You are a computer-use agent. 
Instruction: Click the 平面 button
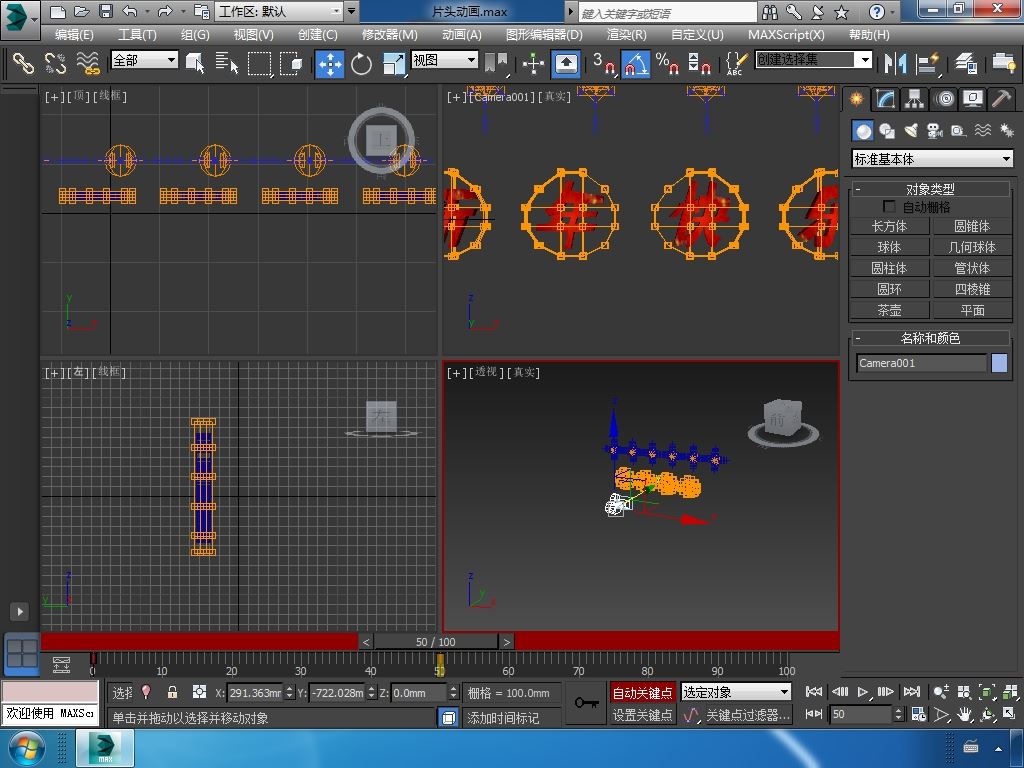pos(972,310)
